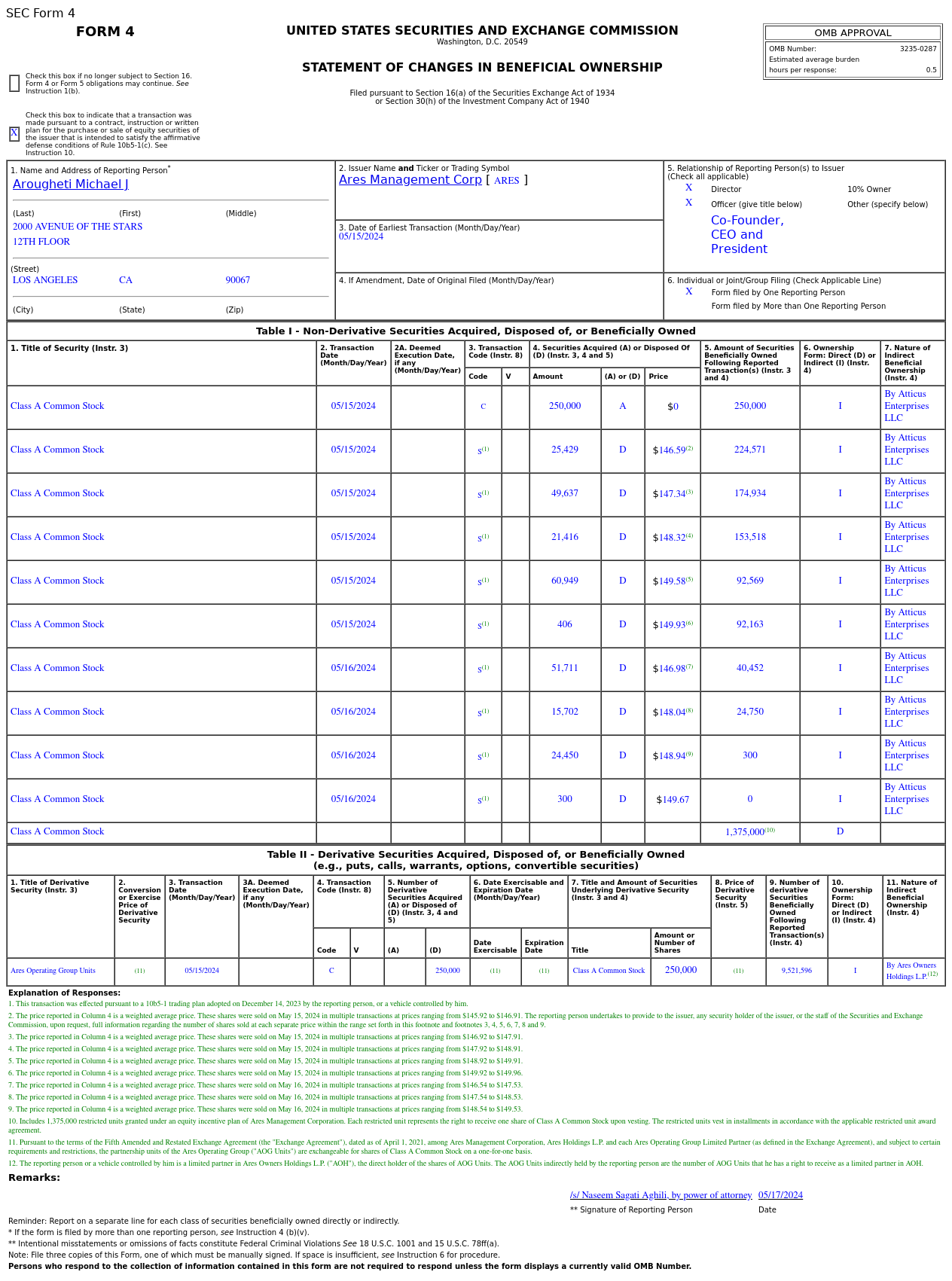
Task: Click the Naseem Sagati Aghili signature link
Action: [x=661, y=1195]
